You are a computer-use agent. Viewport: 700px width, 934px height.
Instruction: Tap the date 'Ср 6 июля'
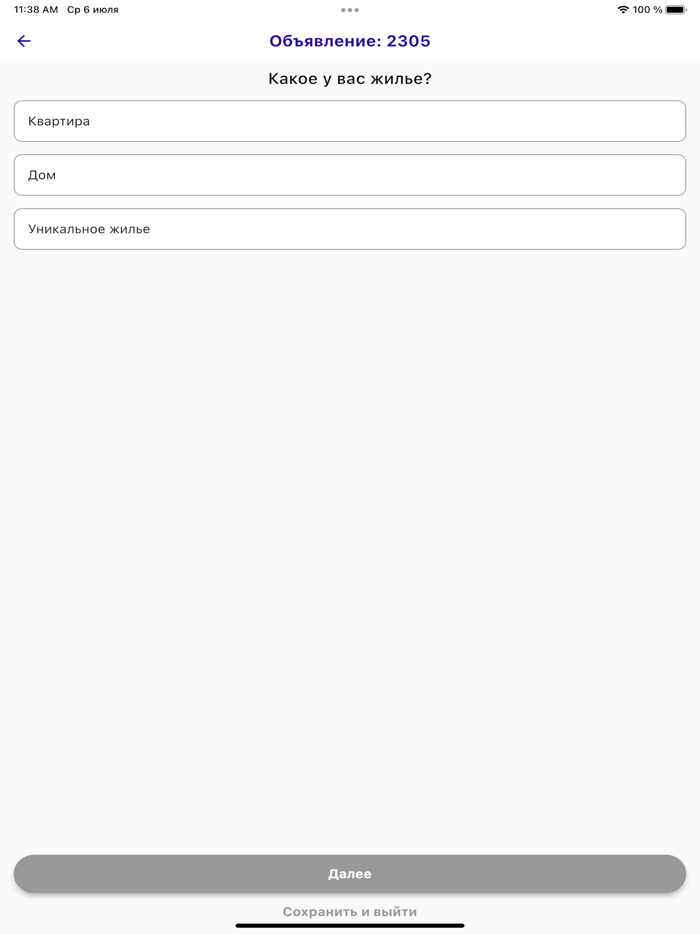point(93,10)
